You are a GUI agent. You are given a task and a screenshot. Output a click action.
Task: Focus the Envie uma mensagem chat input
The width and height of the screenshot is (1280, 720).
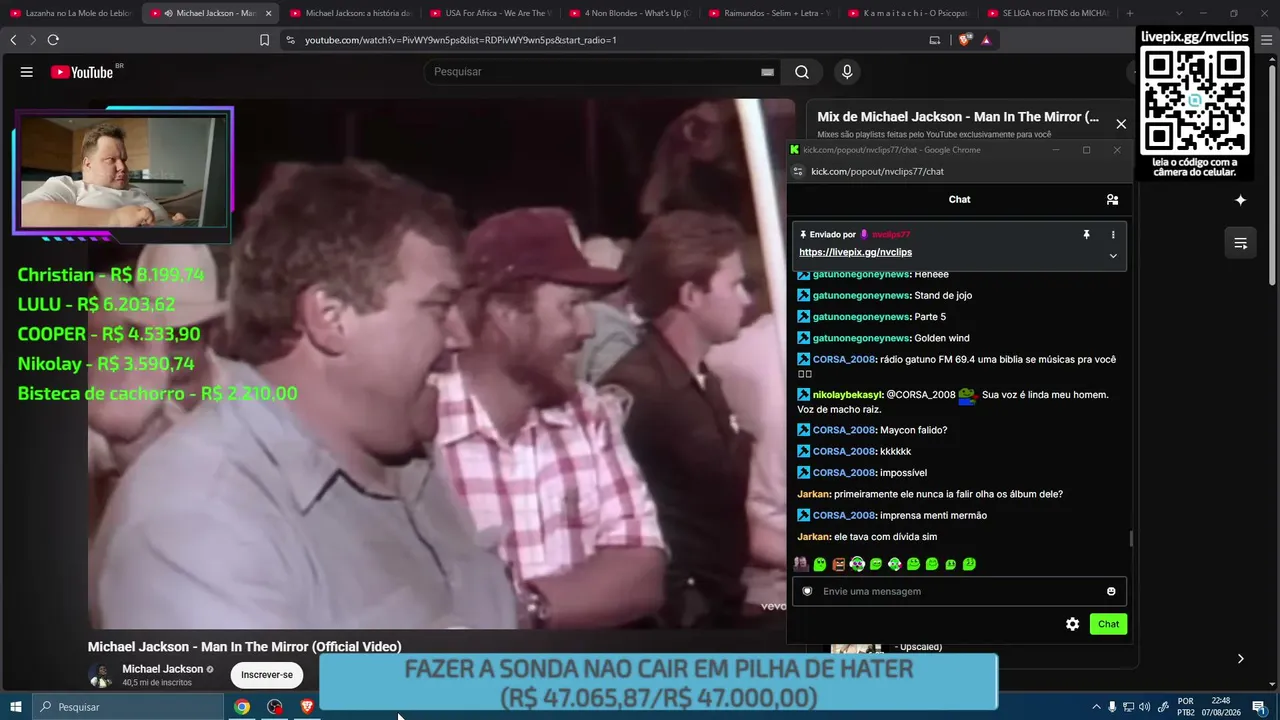coord(958,591)
